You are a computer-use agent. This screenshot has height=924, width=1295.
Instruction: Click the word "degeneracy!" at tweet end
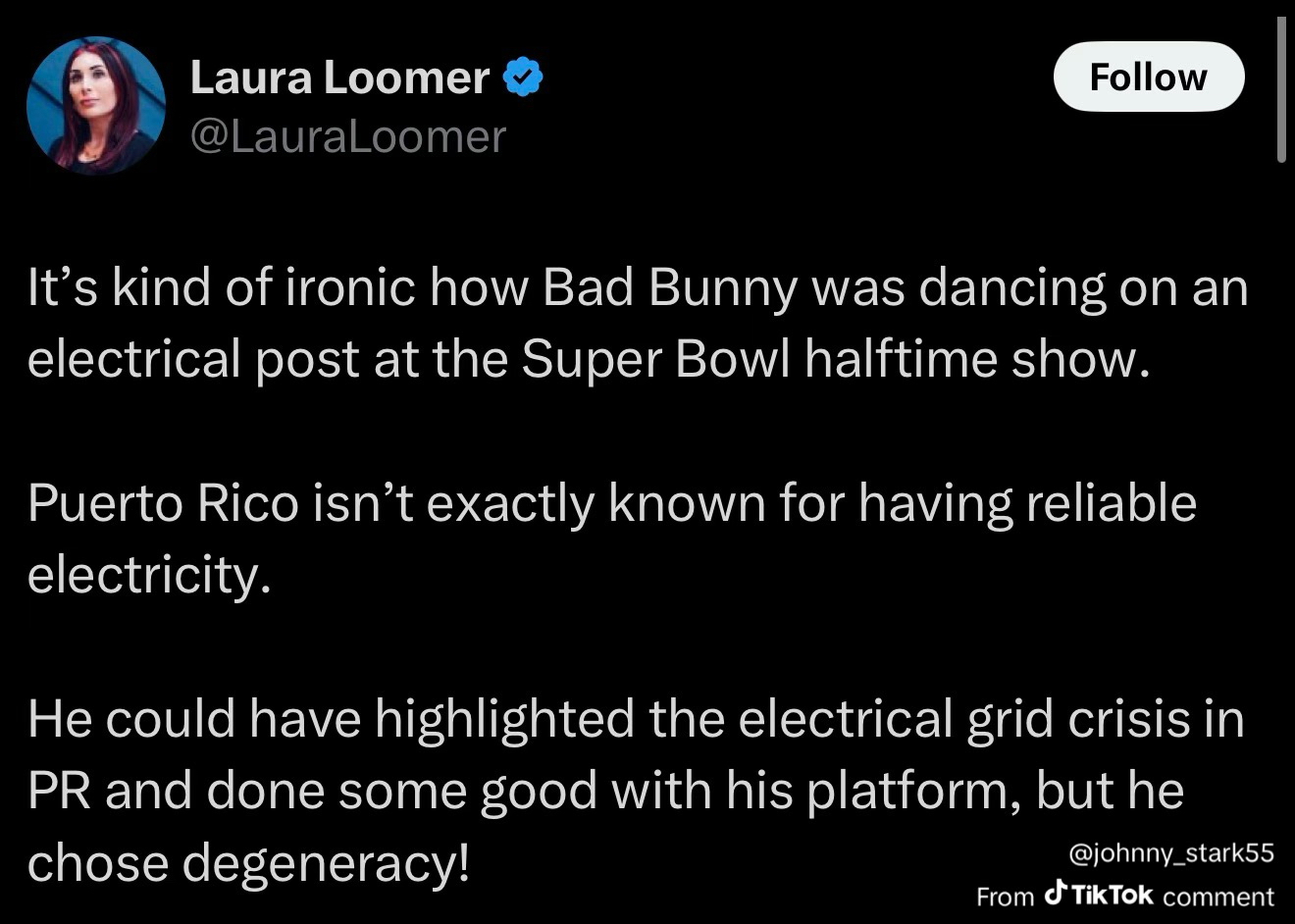[x=327, y=863]
